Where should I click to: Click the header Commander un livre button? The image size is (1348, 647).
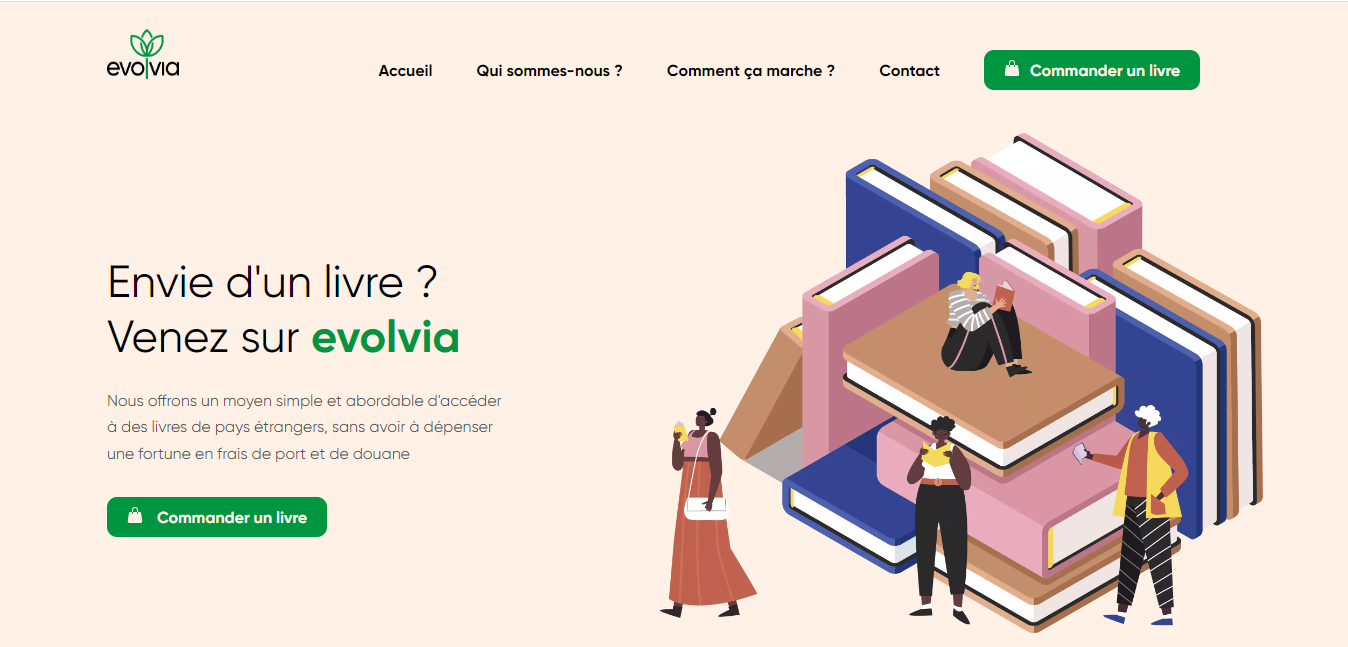click(1091, 70)
